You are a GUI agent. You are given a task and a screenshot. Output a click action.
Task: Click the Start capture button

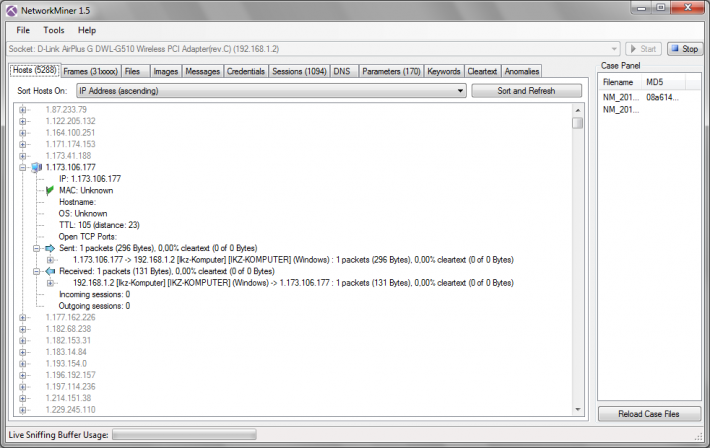click(x=643, y=49)
